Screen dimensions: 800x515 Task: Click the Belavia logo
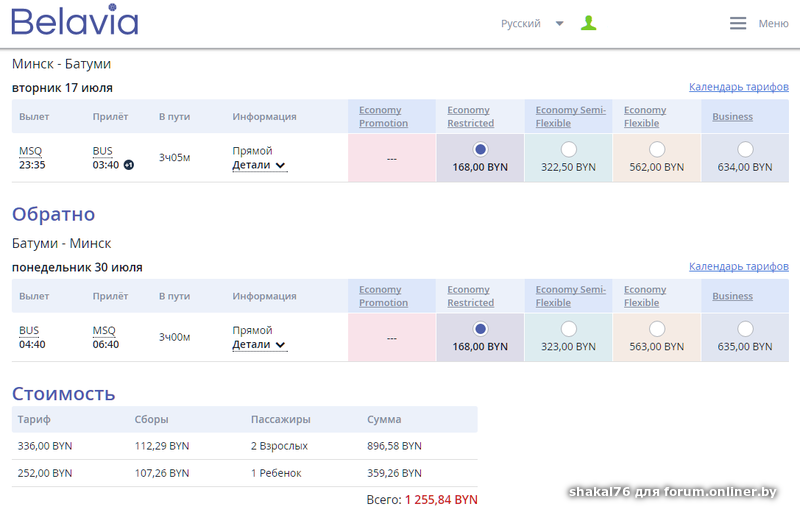(75, 22)
